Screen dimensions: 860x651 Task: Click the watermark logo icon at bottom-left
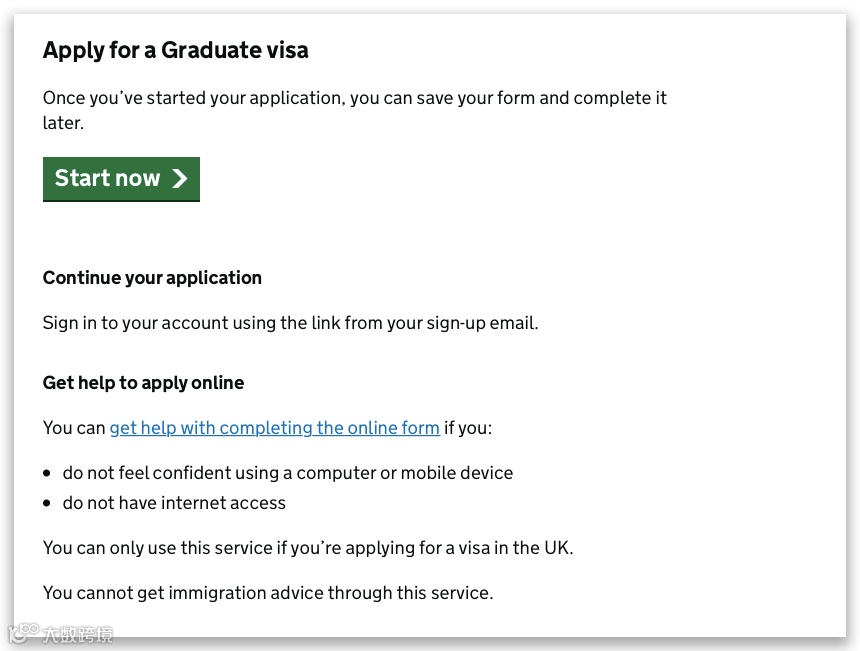(22, 634)
